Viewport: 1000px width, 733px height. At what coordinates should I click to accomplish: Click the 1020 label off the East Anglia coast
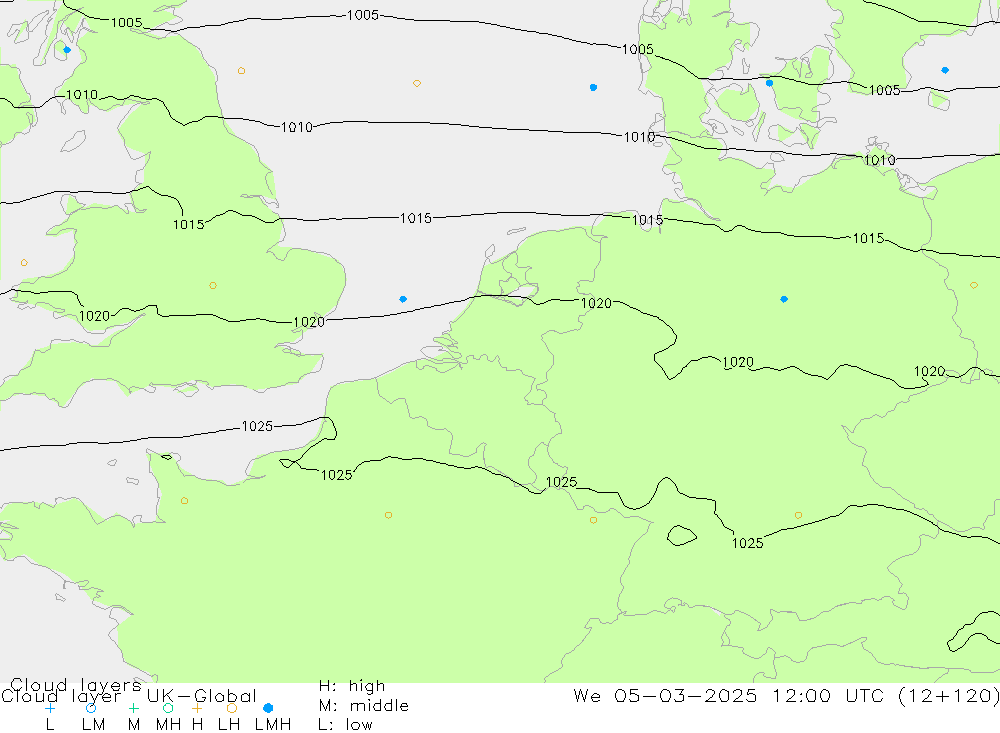tap(309, 322)
